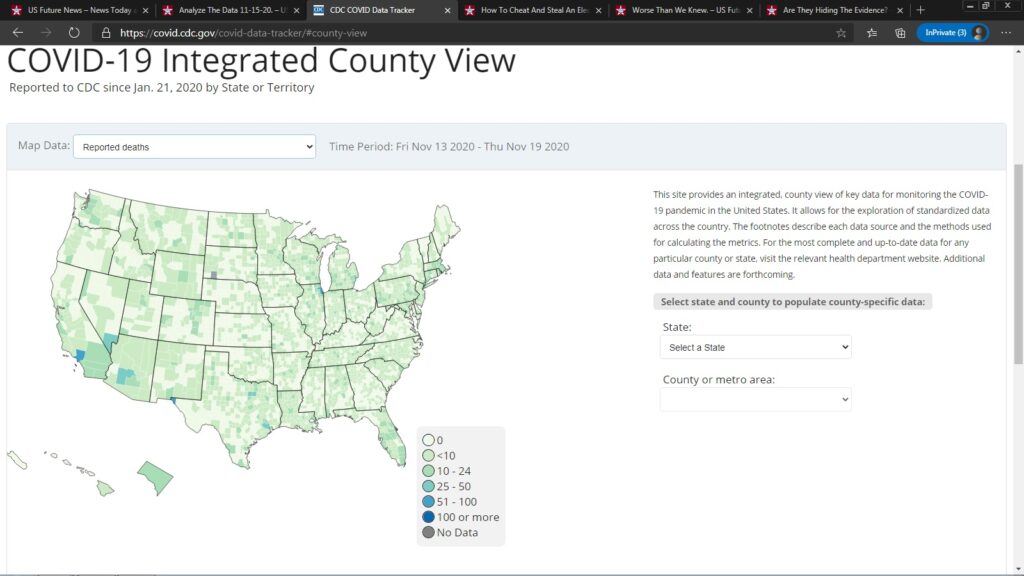The height and width of the screenshot is (576, 1024).
Task: Open a new tab with plus icon
Action: [921, 10]
